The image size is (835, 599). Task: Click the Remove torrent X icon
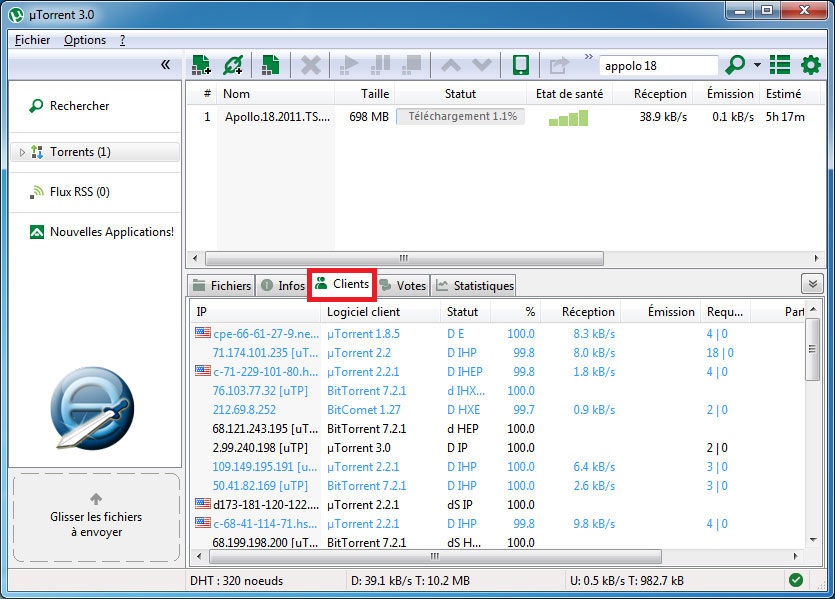(x=310, y=65)
